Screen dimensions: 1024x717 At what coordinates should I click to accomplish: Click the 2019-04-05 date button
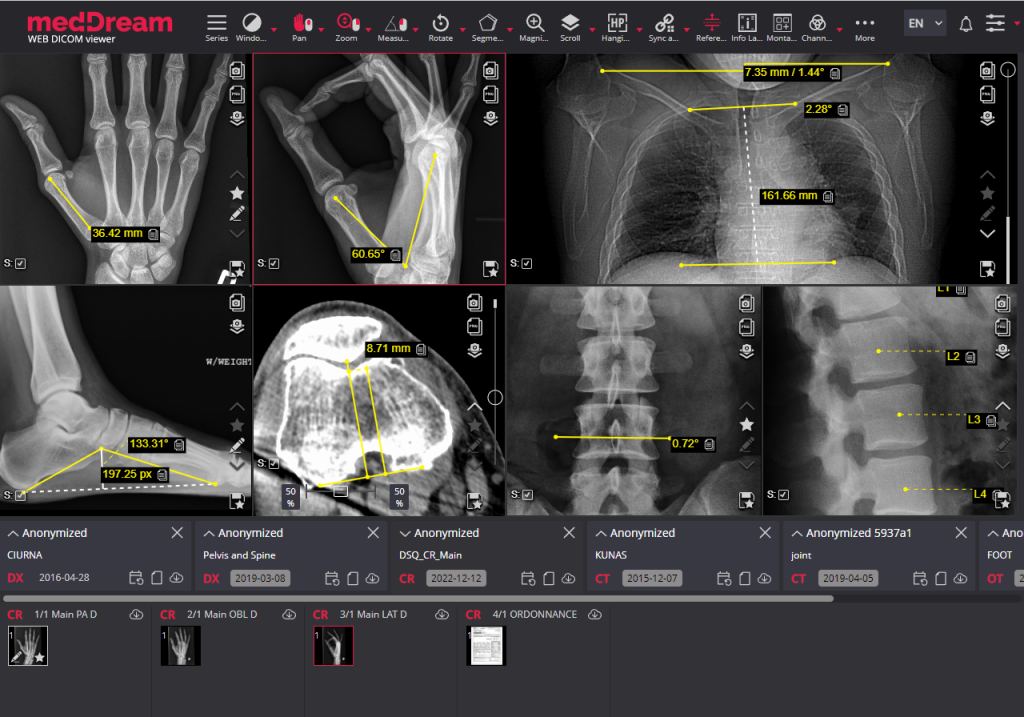click(x=848, y=579)
